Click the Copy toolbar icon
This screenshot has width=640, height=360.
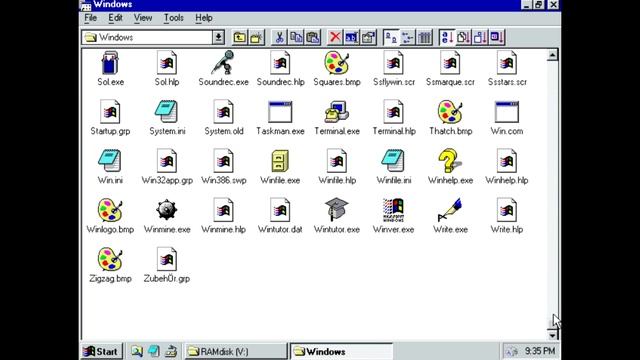click(296, 38)
